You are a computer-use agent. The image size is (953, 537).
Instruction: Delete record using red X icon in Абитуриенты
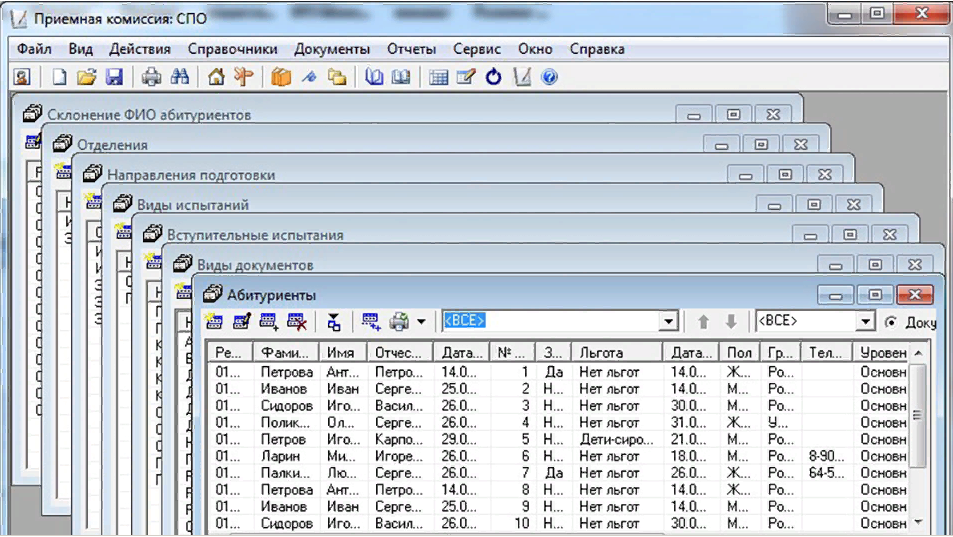click(x=297, y=322)
